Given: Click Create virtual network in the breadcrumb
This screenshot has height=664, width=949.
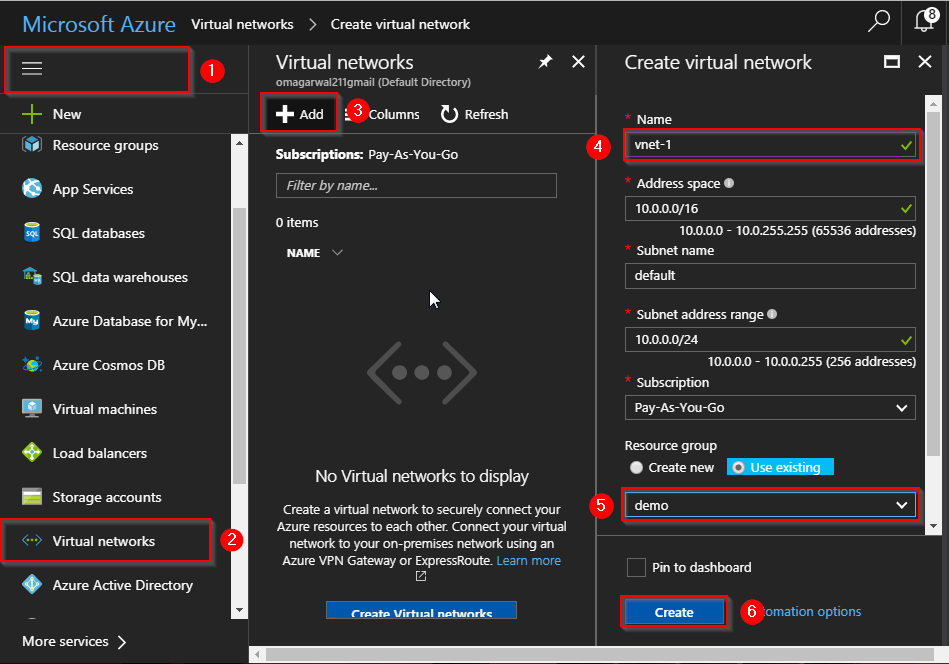Looking at the screenshot, I should tap(400, 24).
